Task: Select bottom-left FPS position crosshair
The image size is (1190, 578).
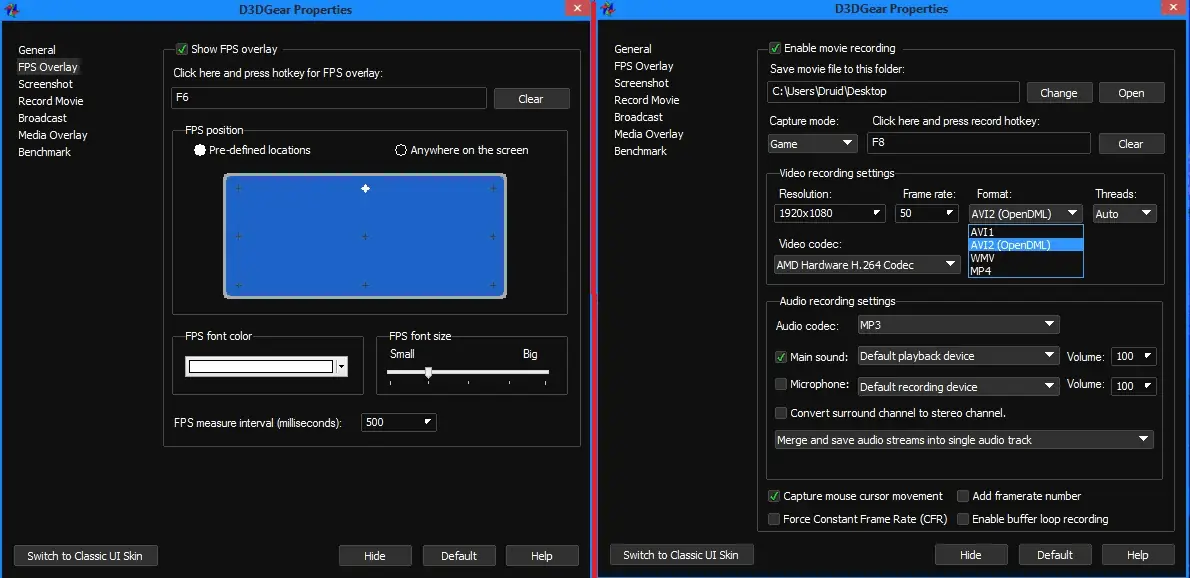Action: (x=238, y=285)
